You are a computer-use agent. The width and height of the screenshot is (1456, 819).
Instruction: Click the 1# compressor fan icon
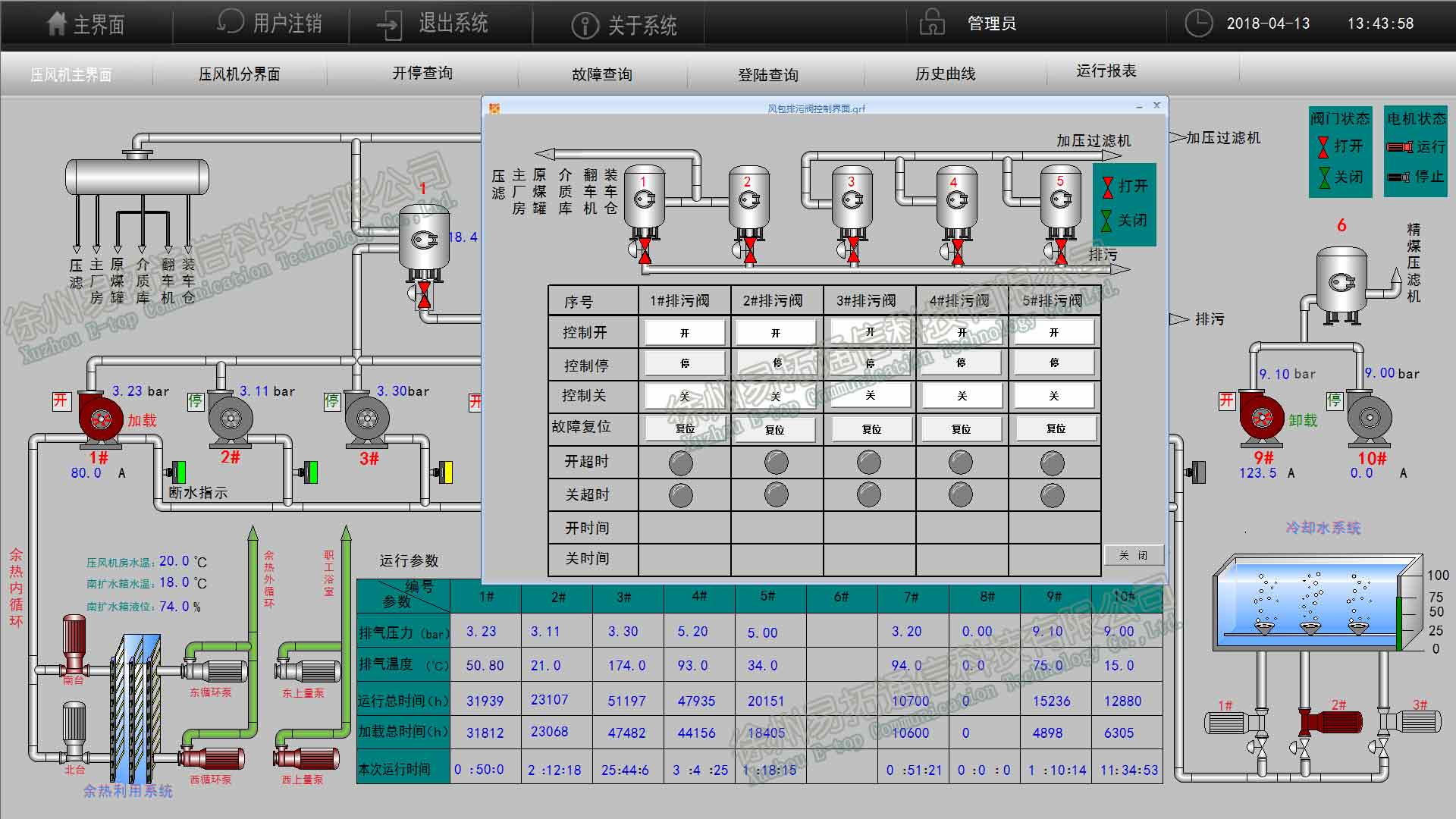(101, 419)
